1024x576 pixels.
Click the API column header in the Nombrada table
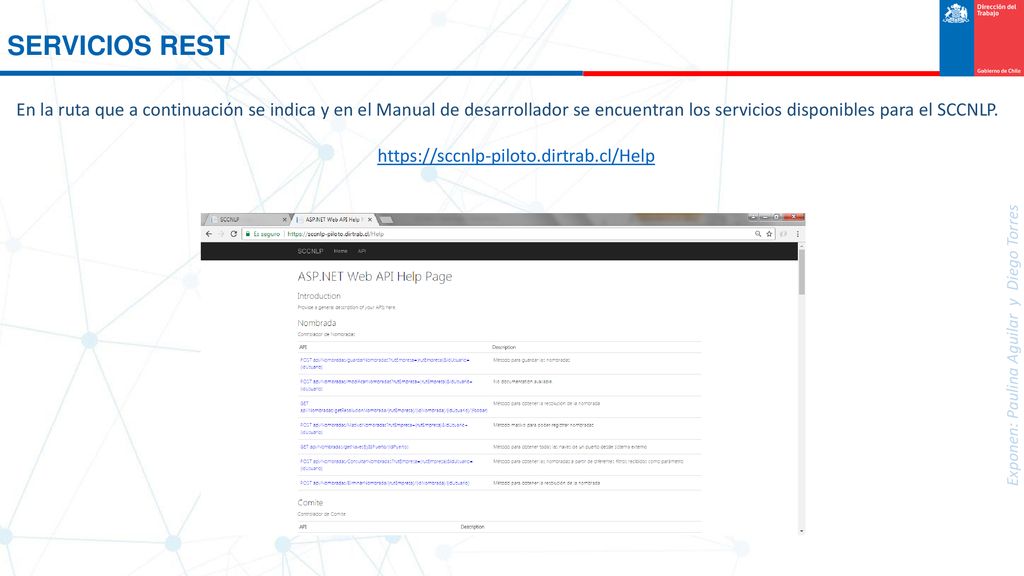click(x=303, y=347)
